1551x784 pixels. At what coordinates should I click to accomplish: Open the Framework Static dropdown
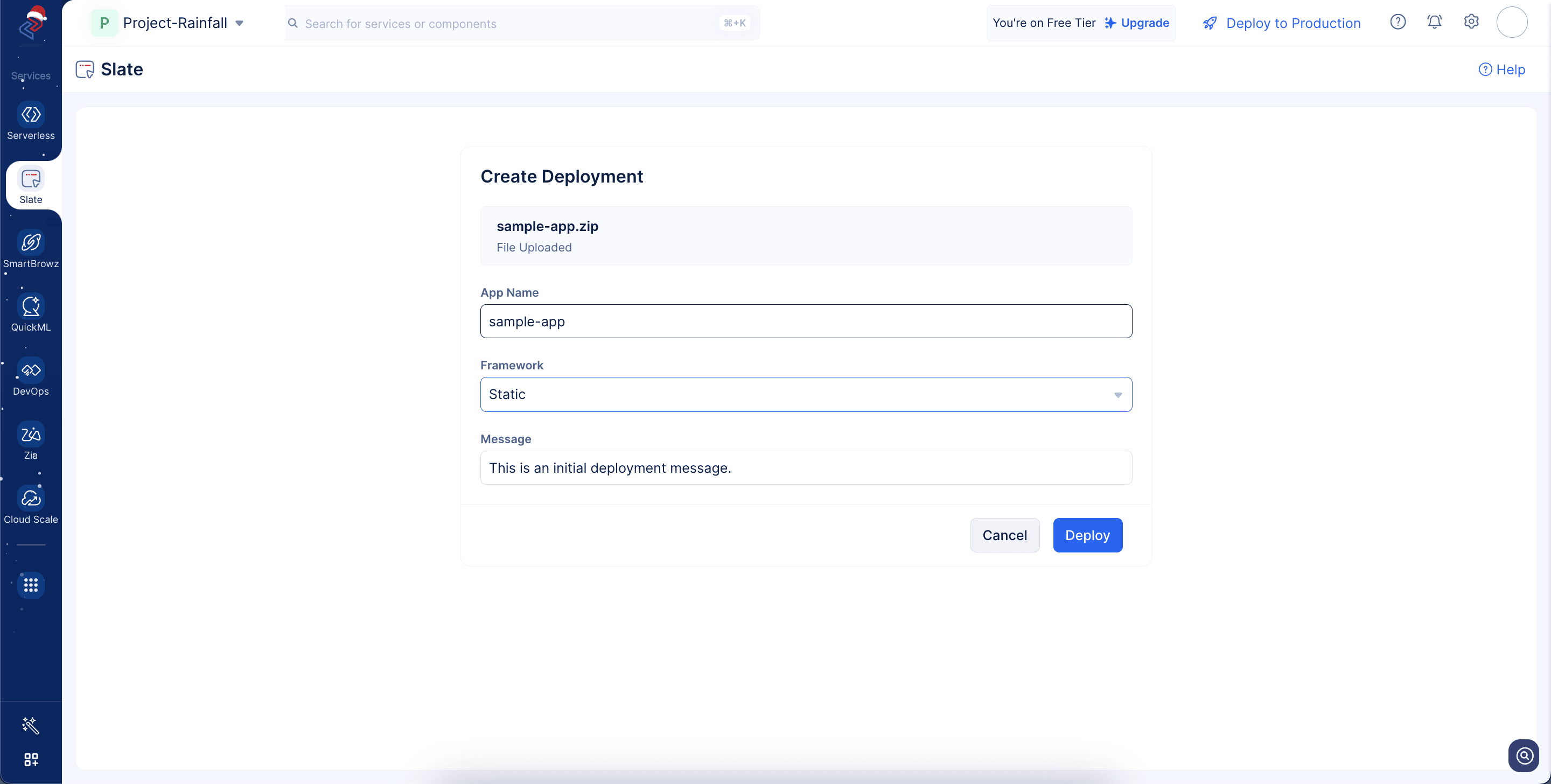coord(806,394)
